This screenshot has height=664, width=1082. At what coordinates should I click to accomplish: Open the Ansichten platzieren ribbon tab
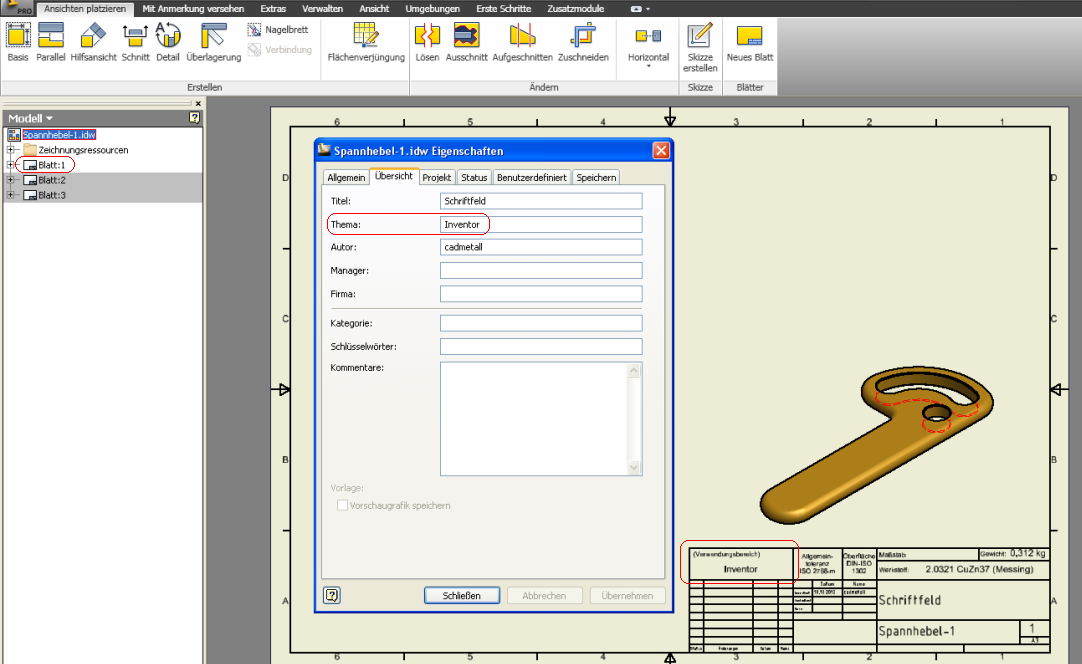[85, 9]
